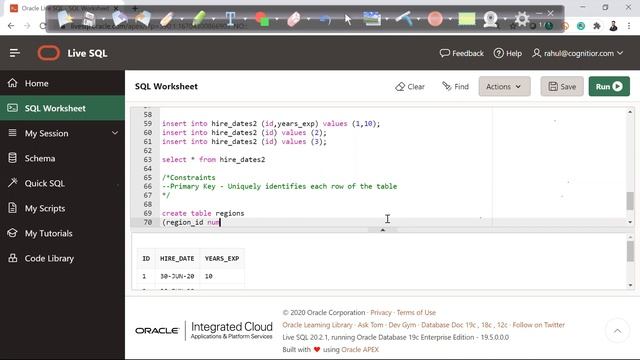Open the Actions dropdown
This screenshot has height=360, width=640.
504,87
